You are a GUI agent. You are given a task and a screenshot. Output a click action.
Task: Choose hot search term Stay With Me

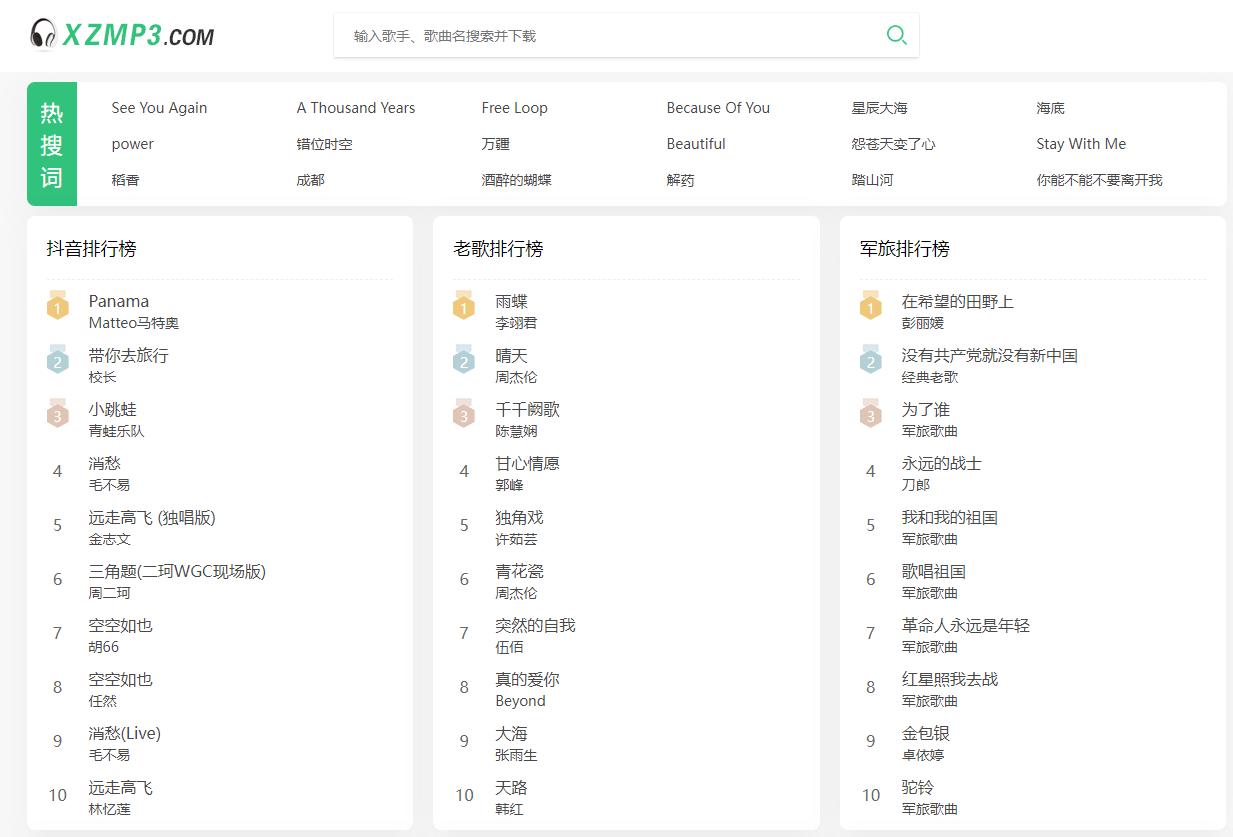1080,144
